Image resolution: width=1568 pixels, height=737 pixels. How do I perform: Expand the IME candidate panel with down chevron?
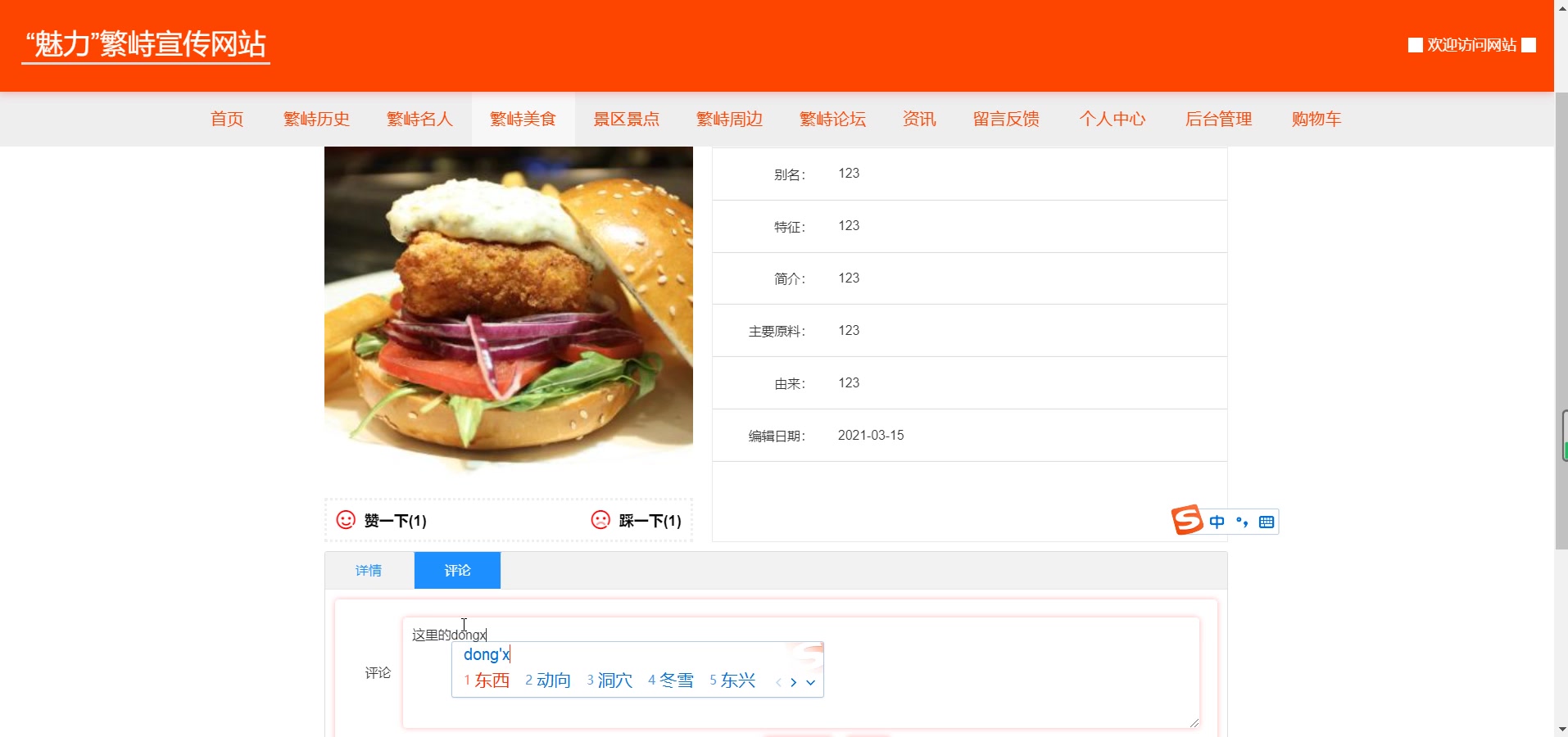point(810,682)
